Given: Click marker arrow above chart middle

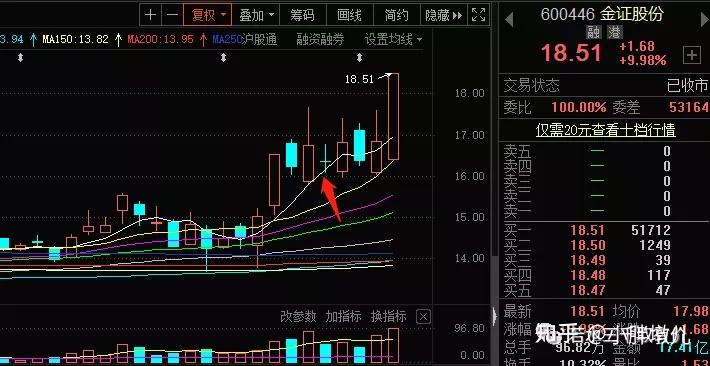Looking at the screenshot, I should (223, 58).
